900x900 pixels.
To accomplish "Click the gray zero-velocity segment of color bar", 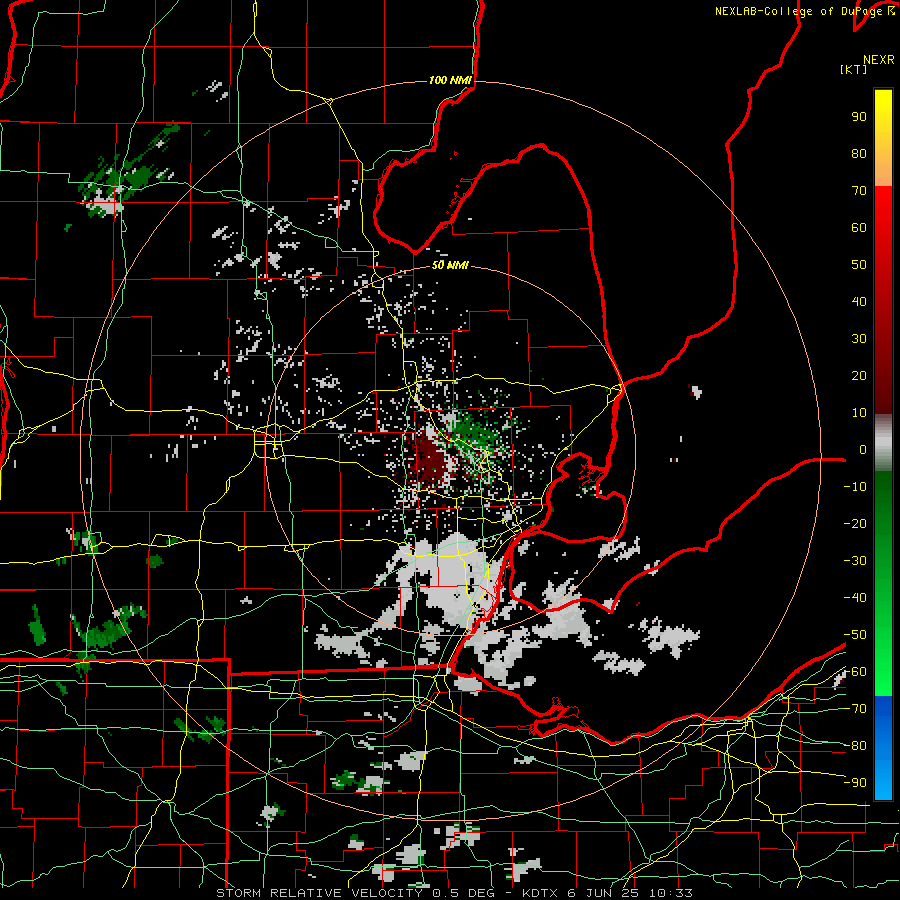I will pyautogui.click(x=883, y=443).
